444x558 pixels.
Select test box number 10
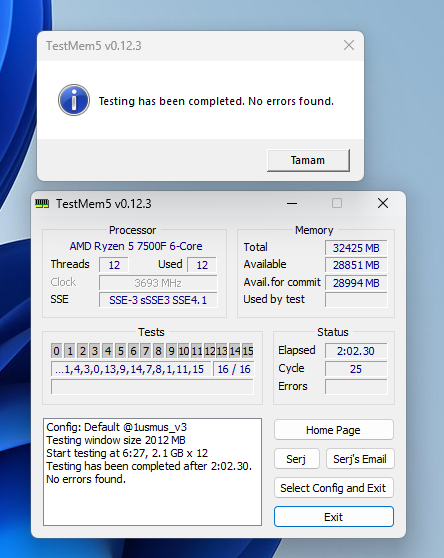point(184,351)
